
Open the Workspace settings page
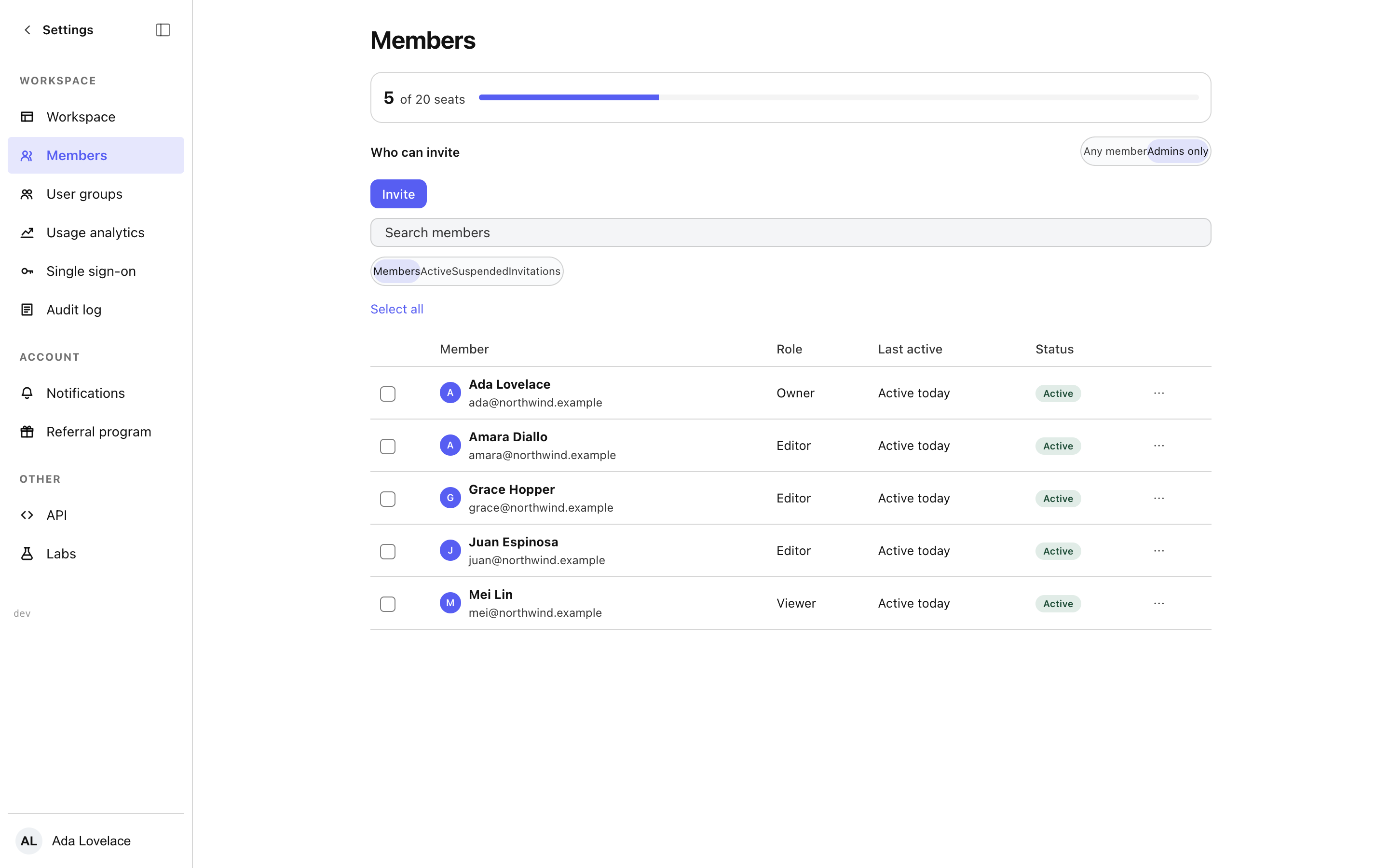96,117
